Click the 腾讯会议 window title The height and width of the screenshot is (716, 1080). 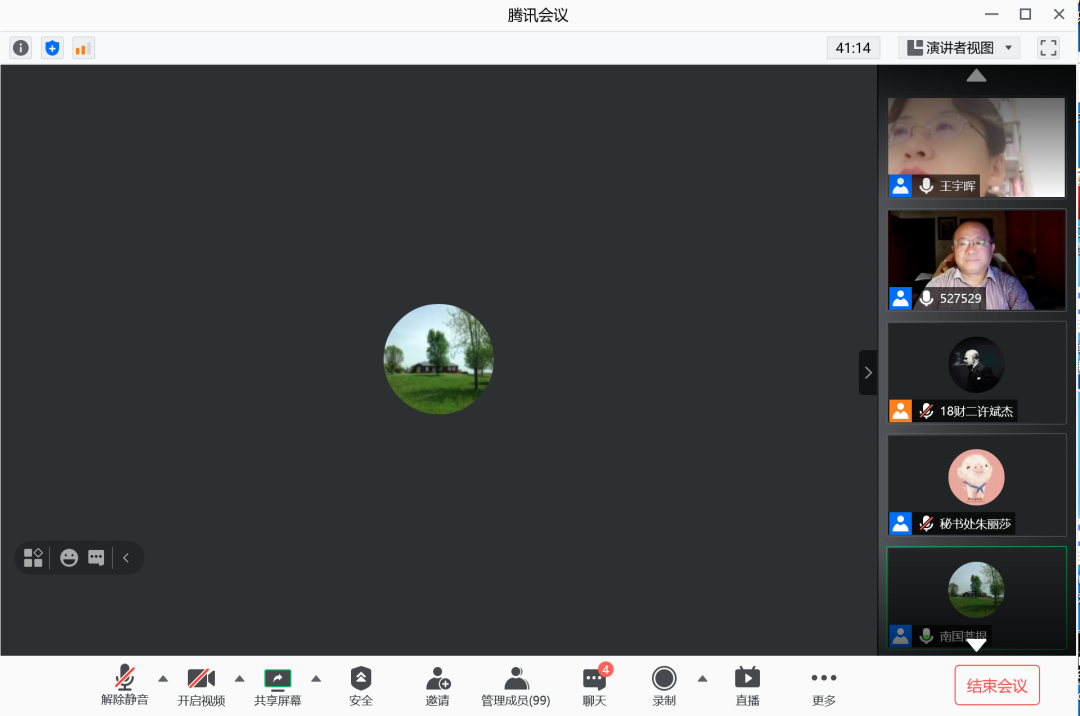pyautogui.click(x=538, y=15)
